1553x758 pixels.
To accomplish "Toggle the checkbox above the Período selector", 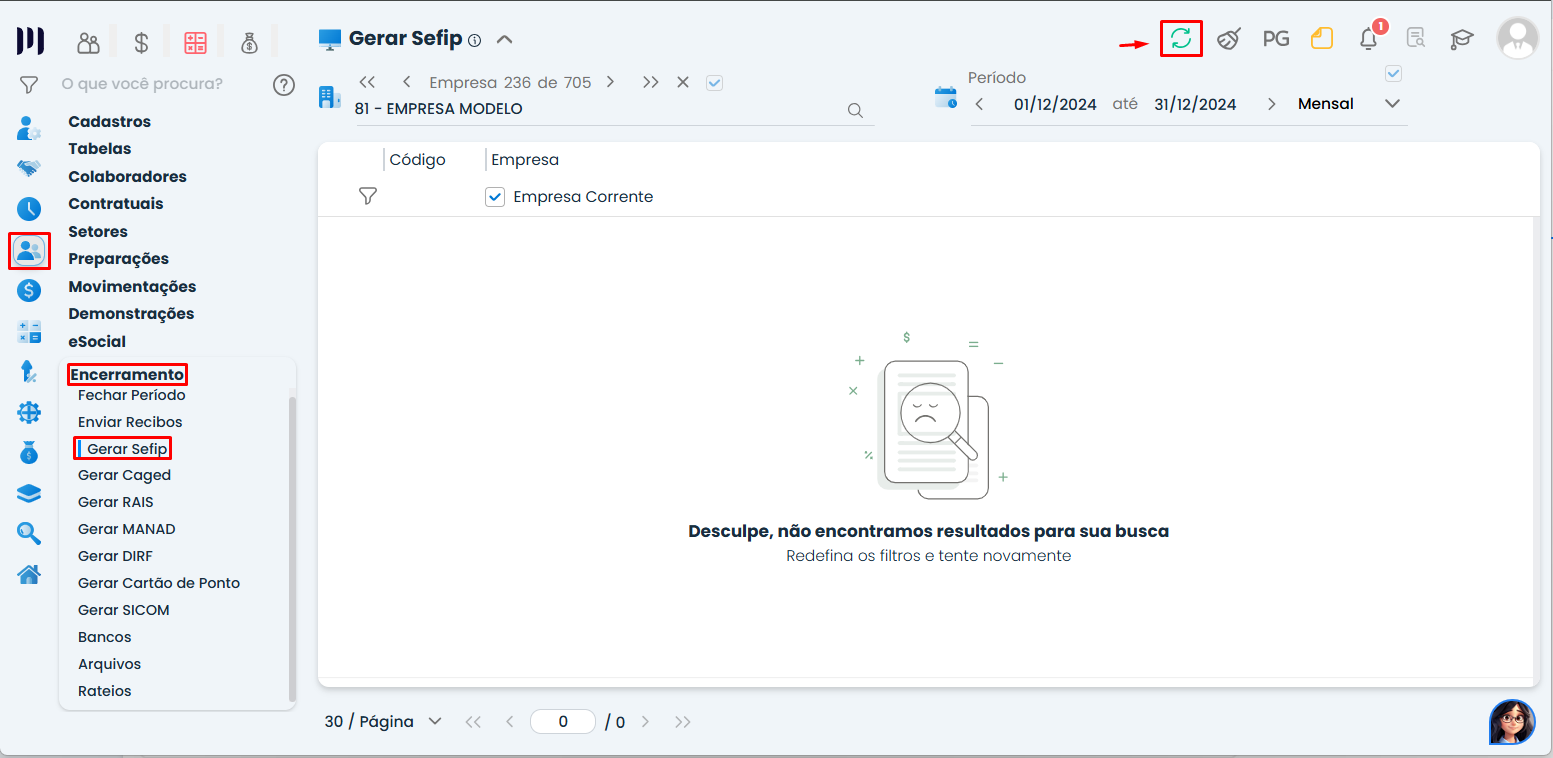I will [1393, 73].
